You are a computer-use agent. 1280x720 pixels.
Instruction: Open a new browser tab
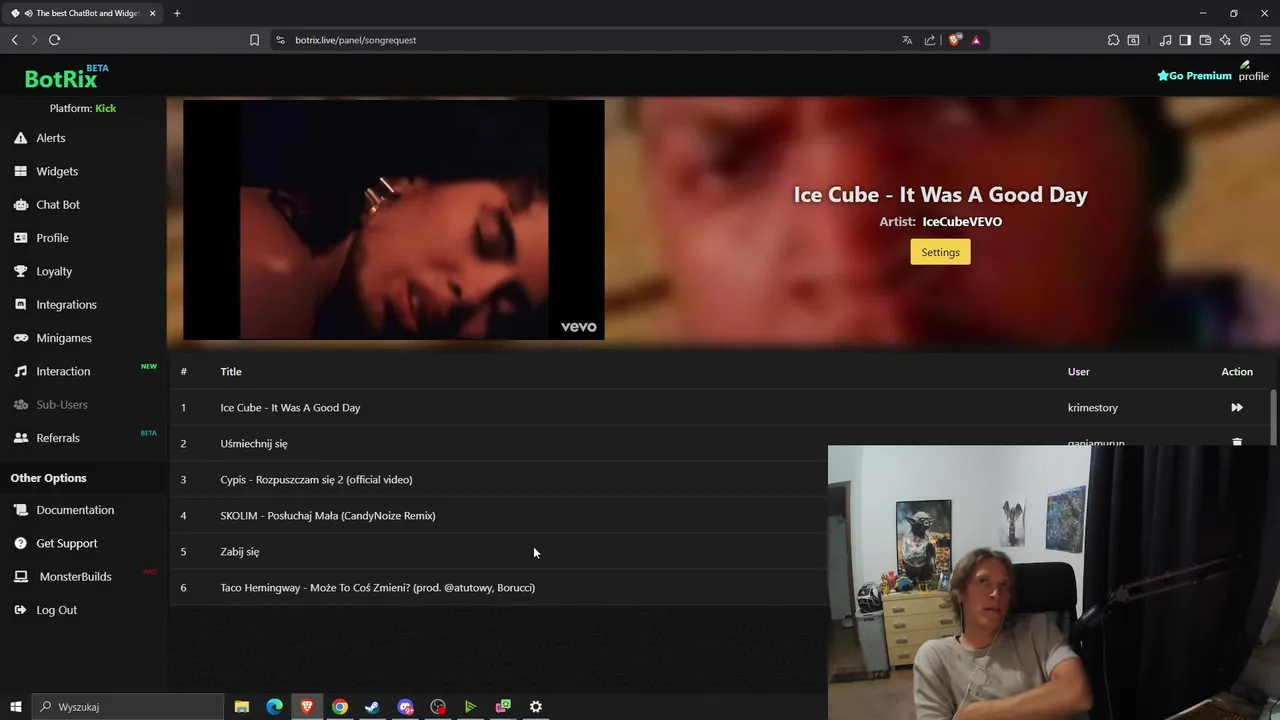click(x=177, y=13)
